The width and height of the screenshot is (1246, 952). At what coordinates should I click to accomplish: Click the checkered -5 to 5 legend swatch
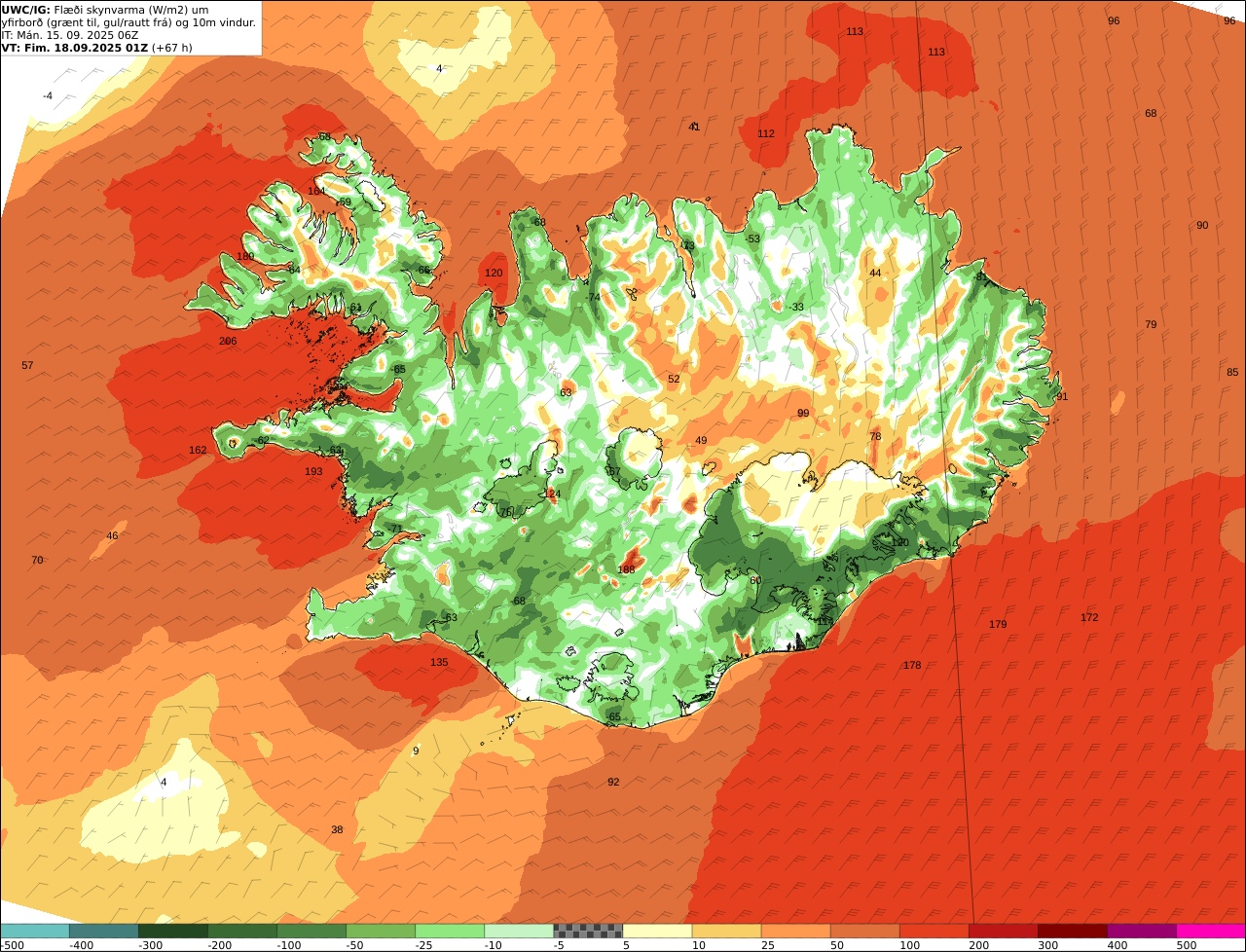tap(588, 932)
